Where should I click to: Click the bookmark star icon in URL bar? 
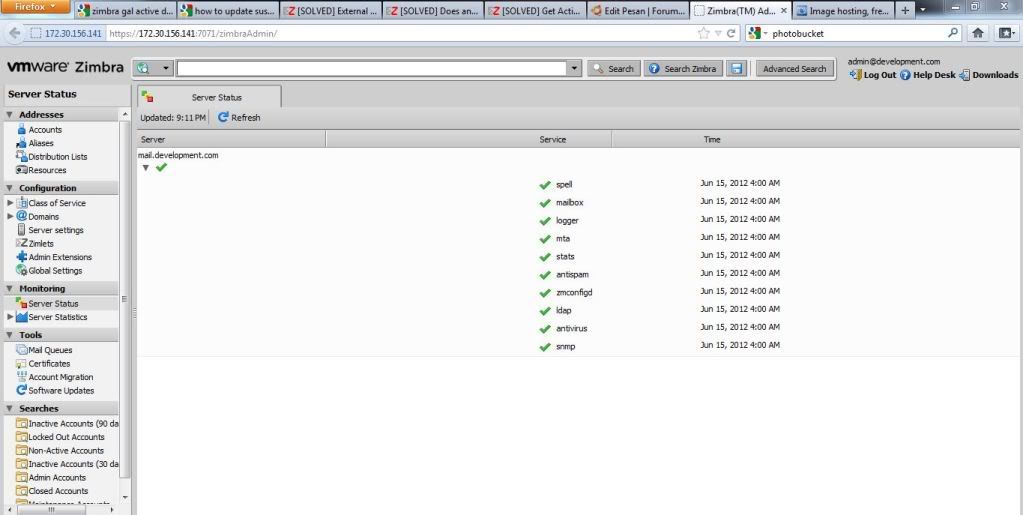click(703, 33)
